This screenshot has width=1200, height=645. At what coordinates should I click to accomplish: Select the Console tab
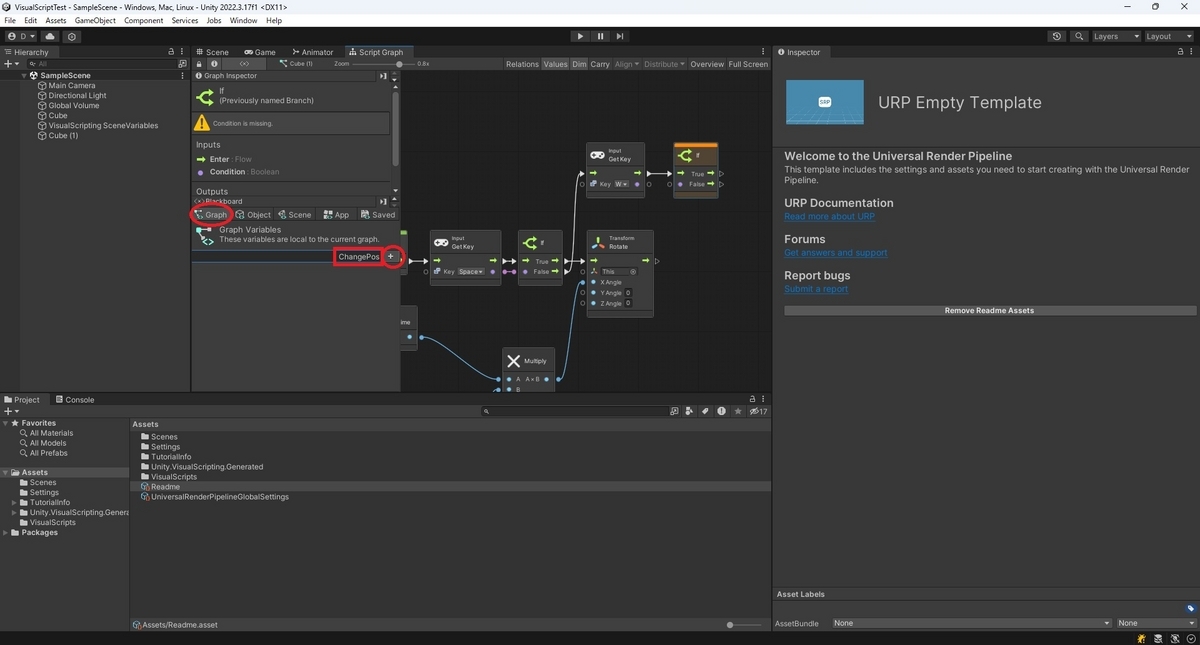pos(74,399)
